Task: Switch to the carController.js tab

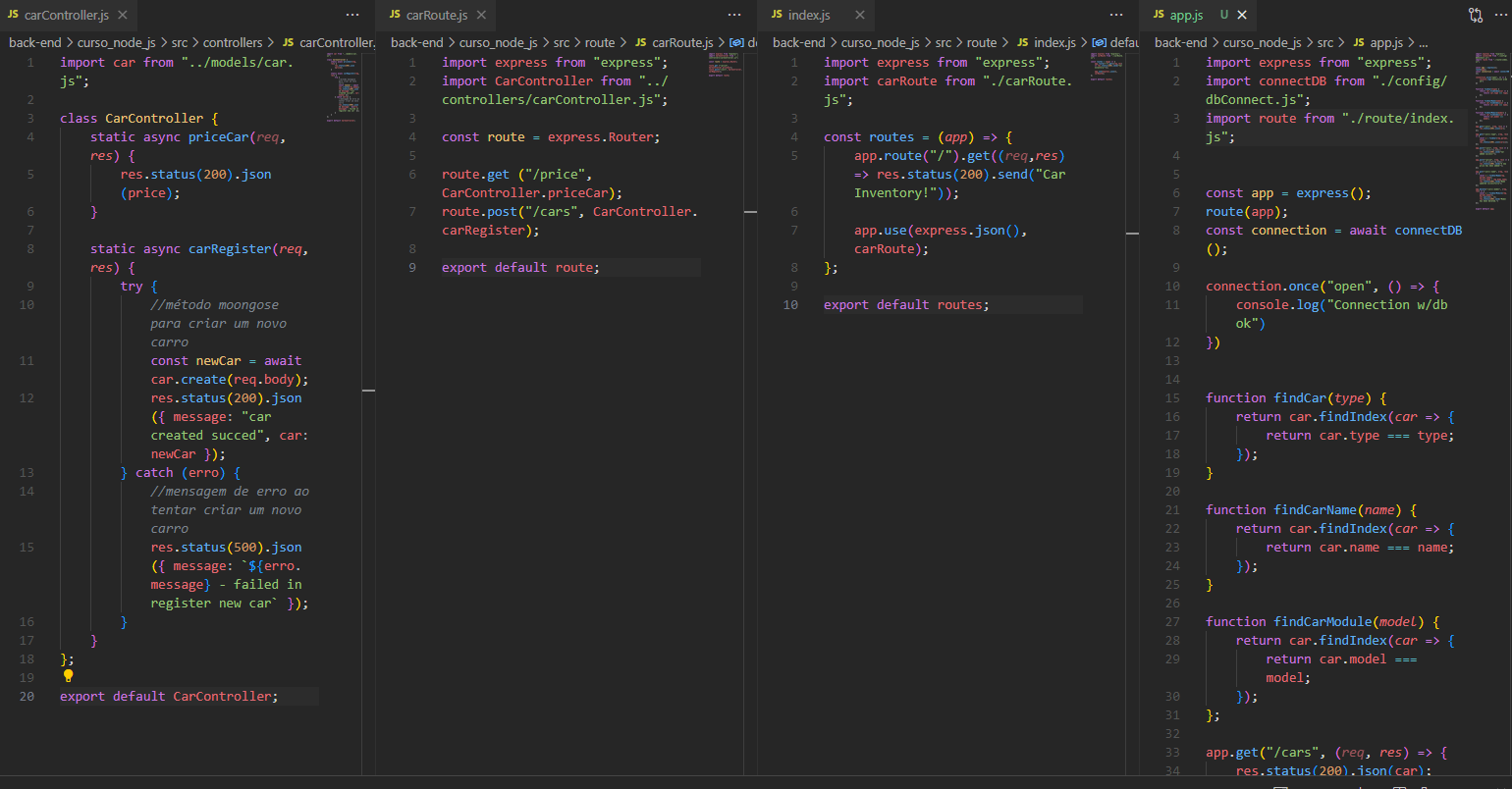Action: [67, 15]
